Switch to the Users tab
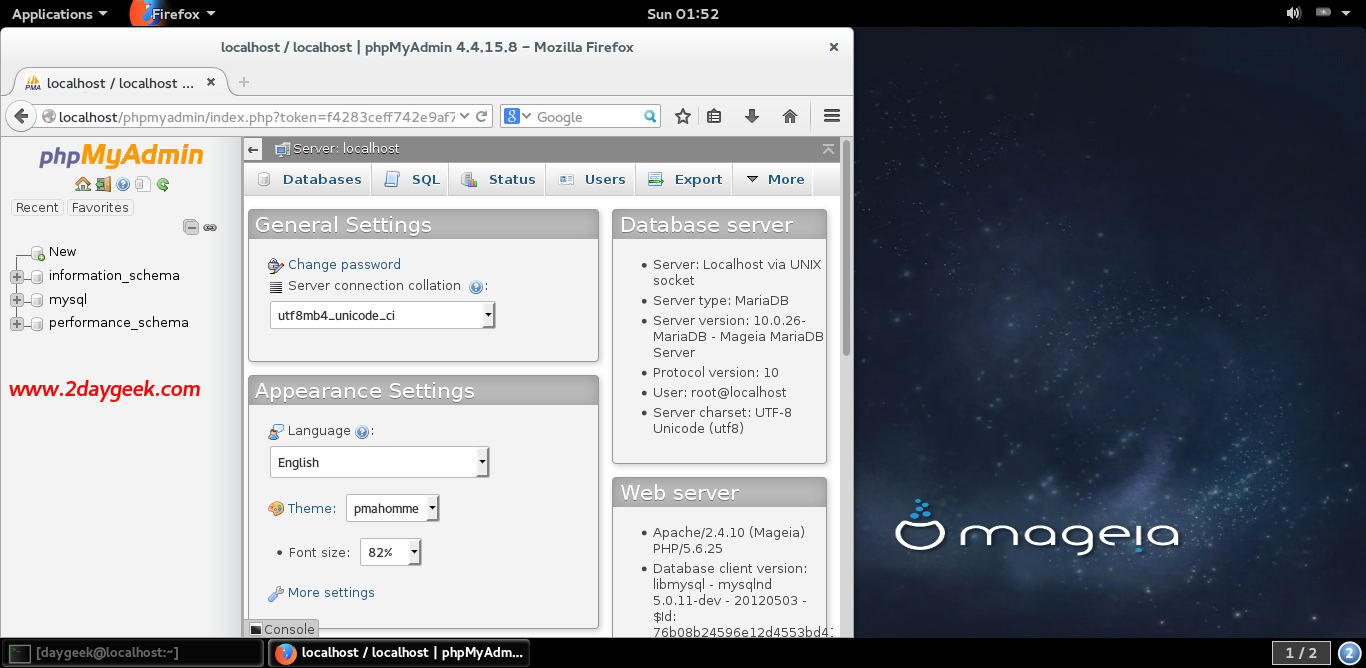The height and width of the screenshot is (668, 1366). point(592,179)
